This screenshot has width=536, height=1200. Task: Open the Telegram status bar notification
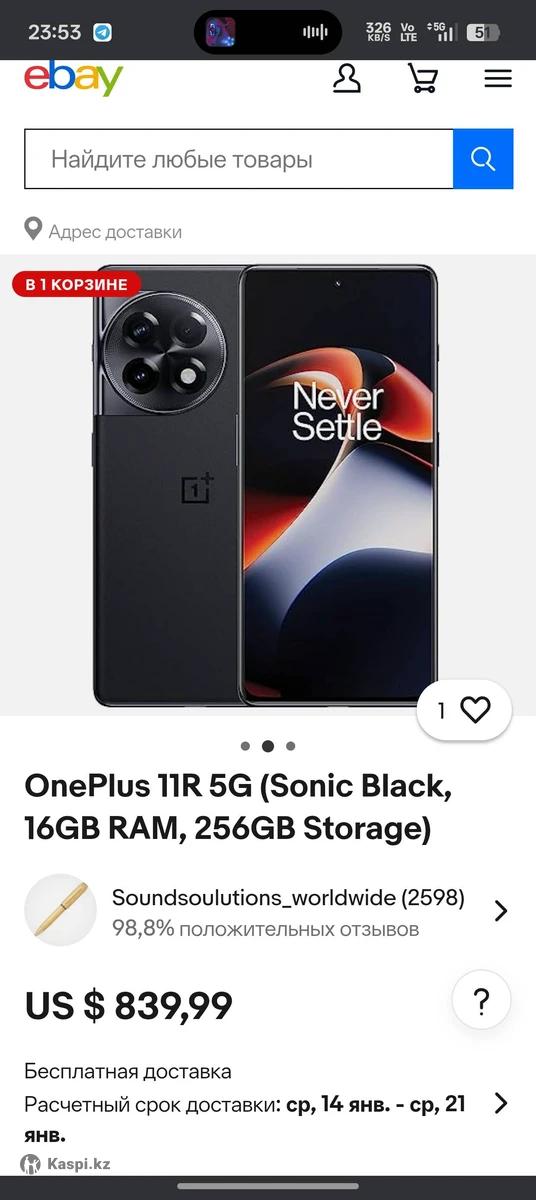click(102, 32)
